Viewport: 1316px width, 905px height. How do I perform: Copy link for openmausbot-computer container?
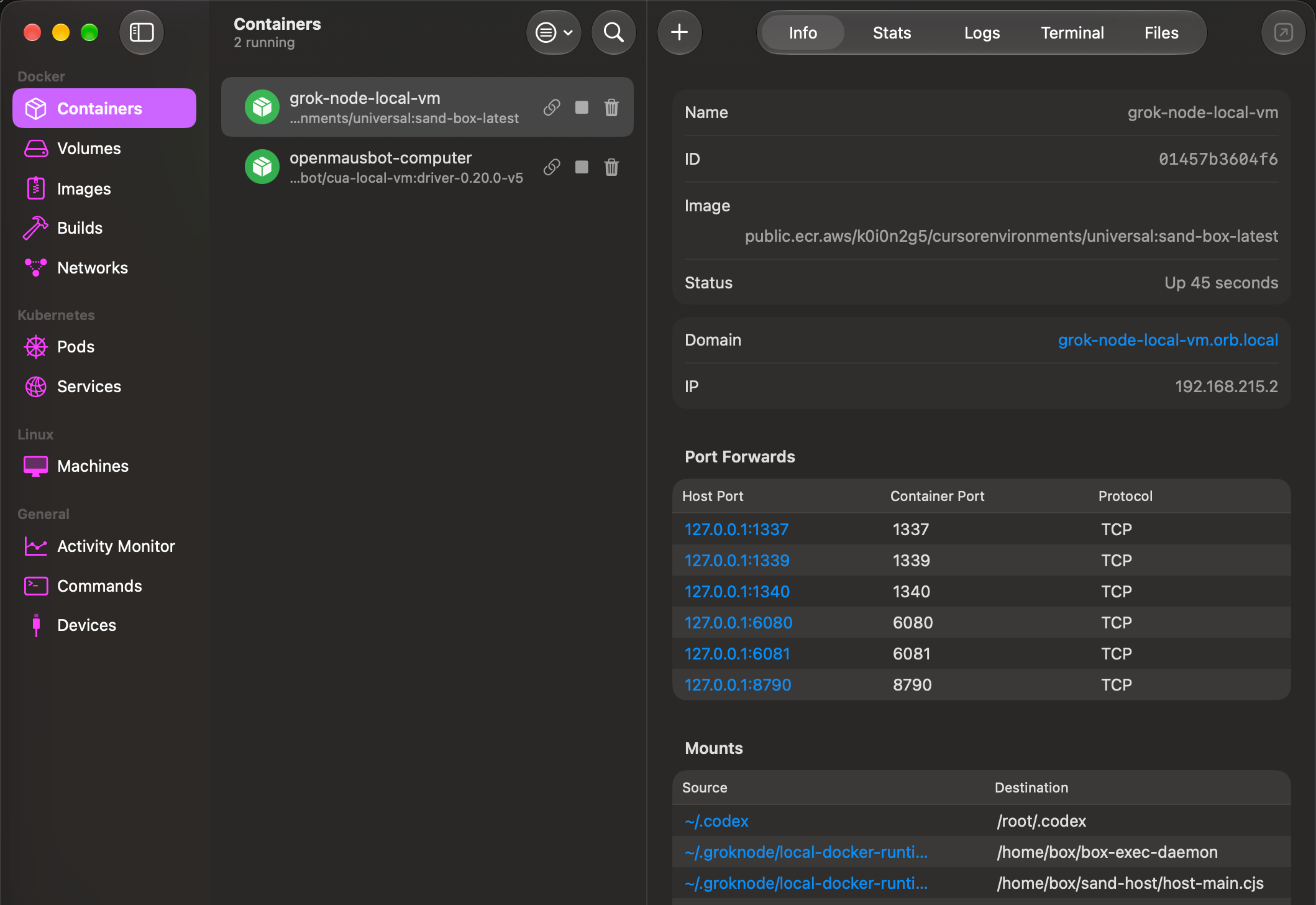pos(552,167)
